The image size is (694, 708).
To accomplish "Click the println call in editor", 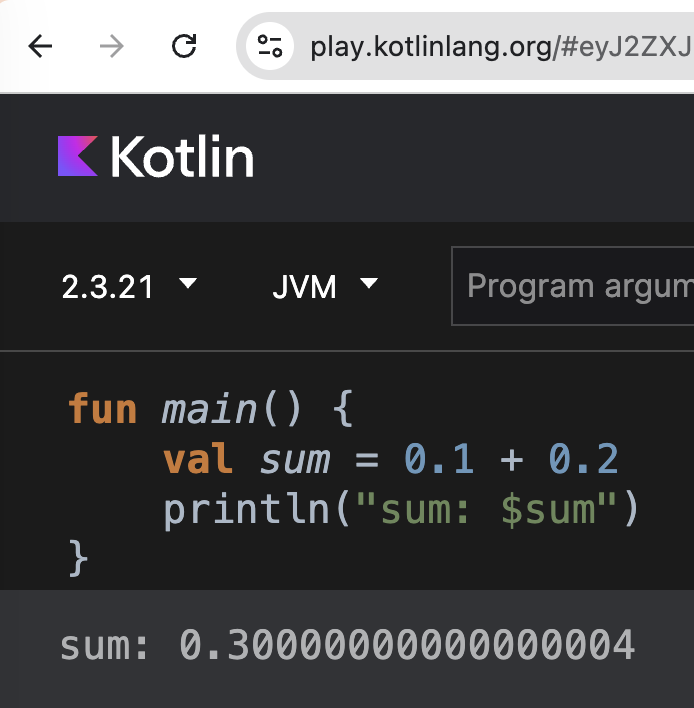I will pos(246,509).
